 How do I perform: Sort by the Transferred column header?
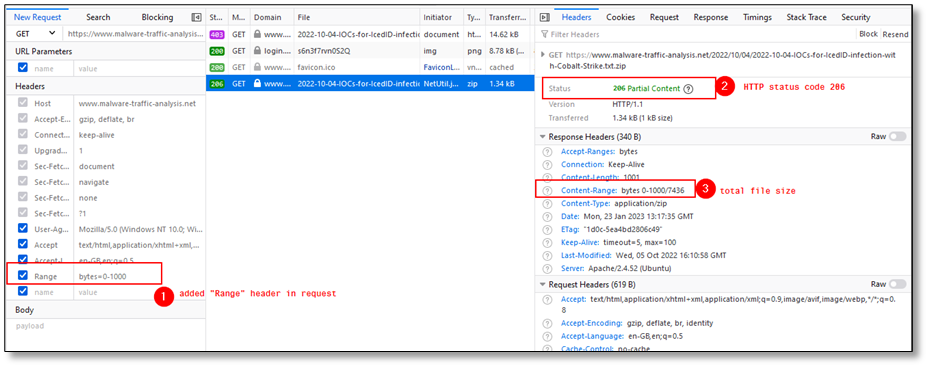(x=507, y=17)
